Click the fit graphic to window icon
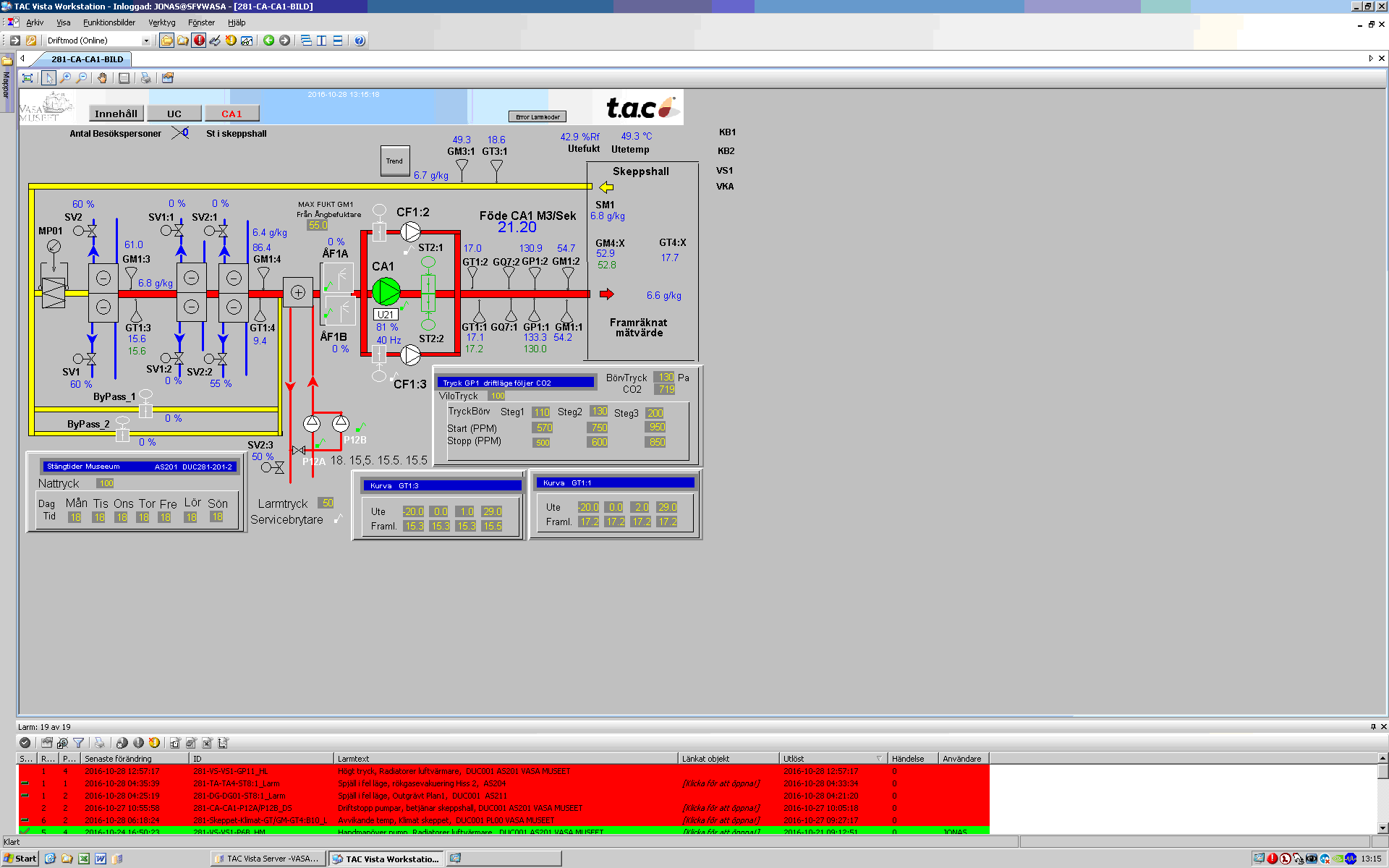Image resolution: width=1389 pixels, height=868 pixels. point(27,78)
